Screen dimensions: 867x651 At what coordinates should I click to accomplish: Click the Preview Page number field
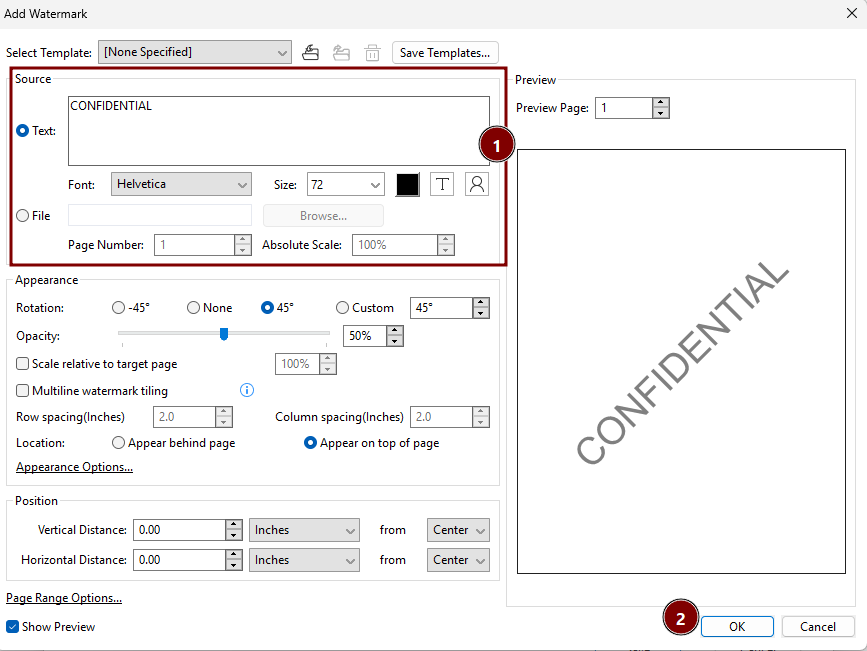624,108
